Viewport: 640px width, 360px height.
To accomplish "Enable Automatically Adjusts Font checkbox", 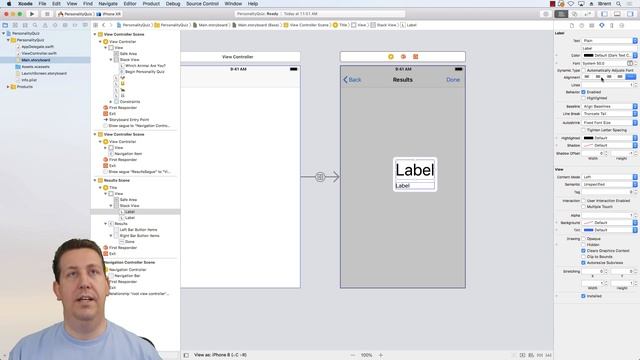I will (583, 71).
